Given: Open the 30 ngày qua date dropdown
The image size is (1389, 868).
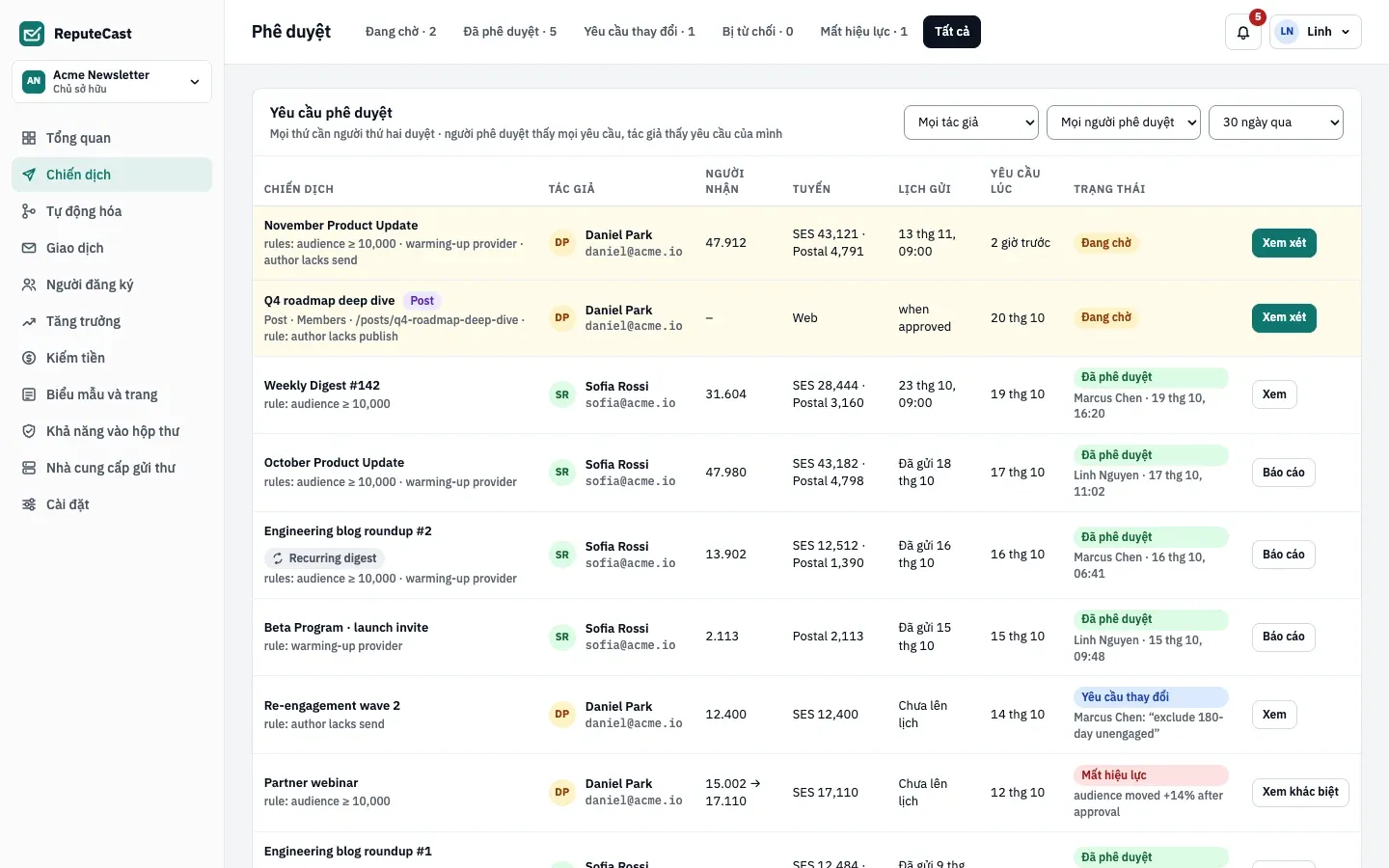Looking at the screenshot, I should pyautogui.click(x=1276, y=122).
